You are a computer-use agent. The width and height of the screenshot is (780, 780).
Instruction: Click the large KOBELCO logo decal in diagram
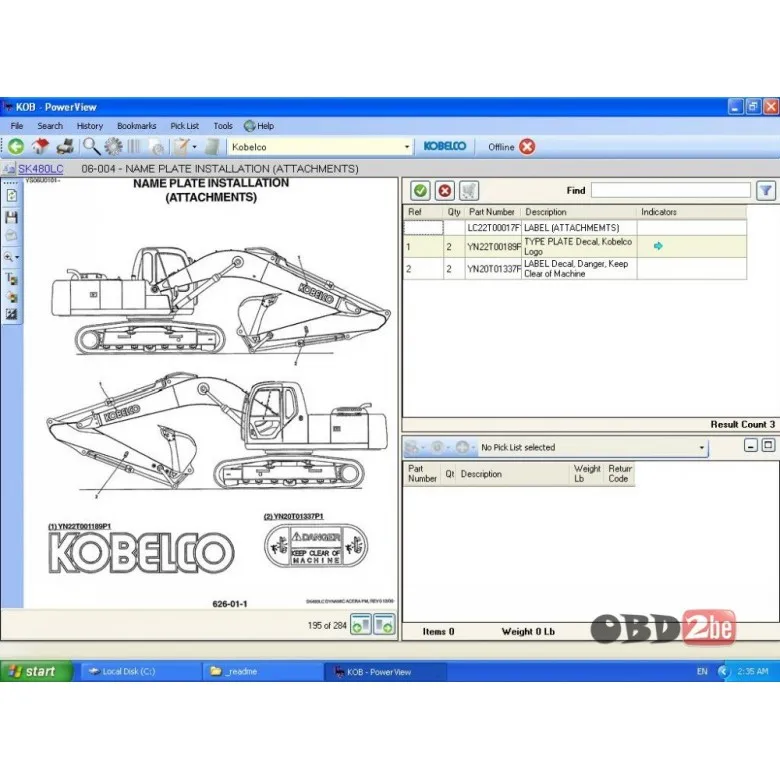coord(141,553)
